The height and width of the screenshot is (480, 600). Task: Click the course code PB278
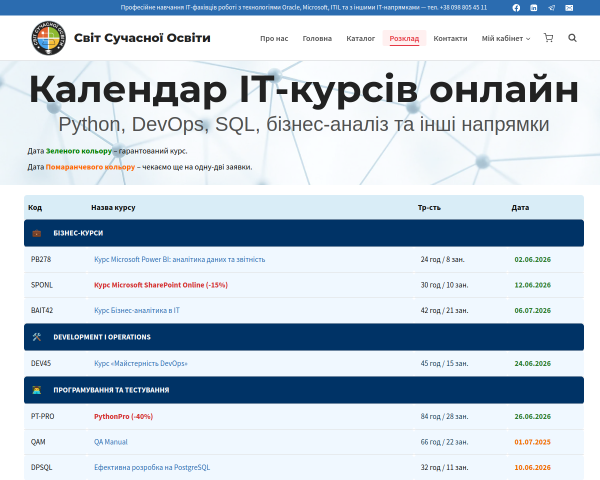[41, 260]
